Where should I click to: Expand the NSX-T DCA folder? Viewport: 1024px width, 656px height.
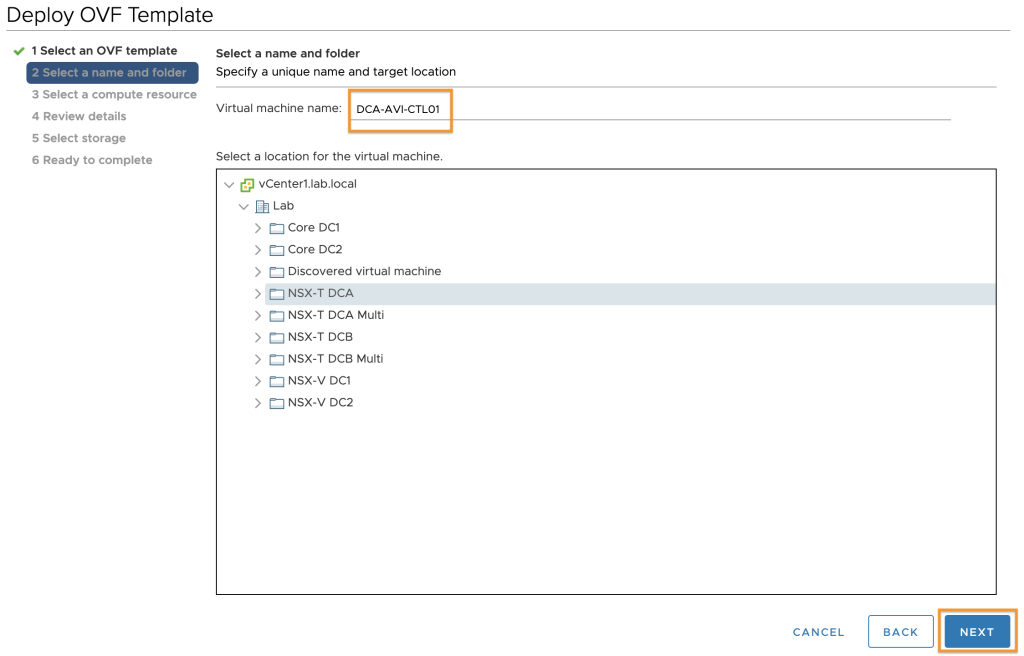[257, 294]
